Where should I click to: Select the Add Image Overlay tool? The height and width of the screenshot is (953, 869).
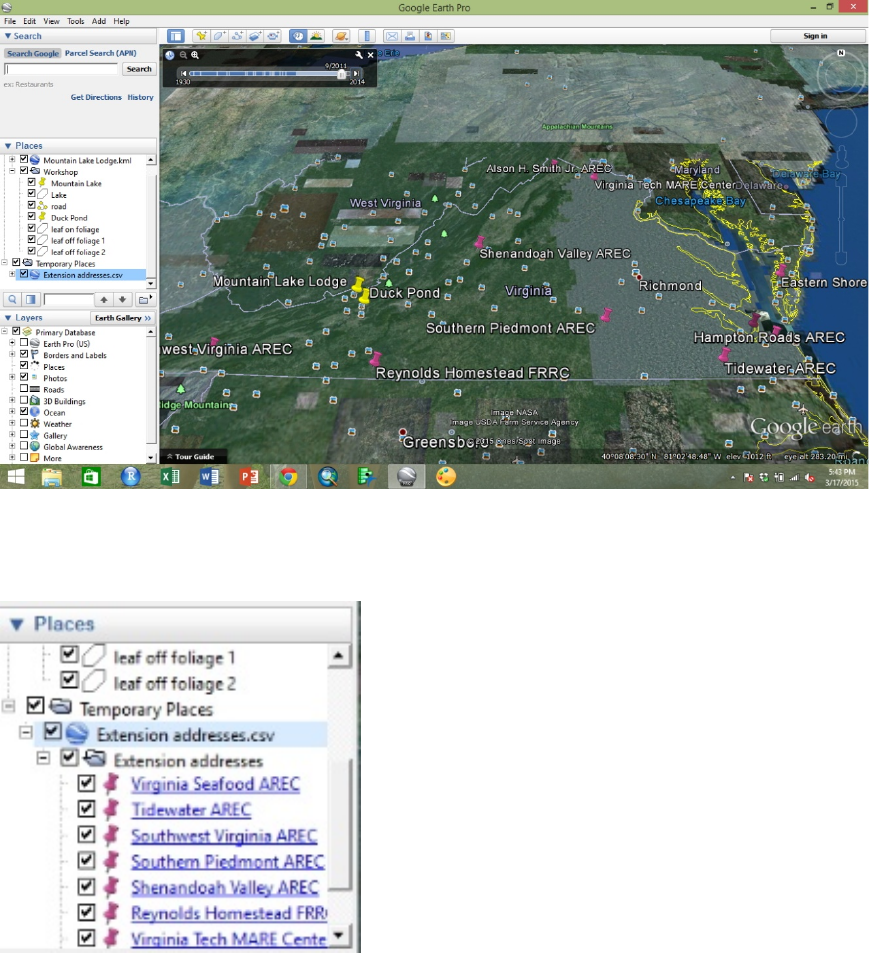click(x=255, y=36)
